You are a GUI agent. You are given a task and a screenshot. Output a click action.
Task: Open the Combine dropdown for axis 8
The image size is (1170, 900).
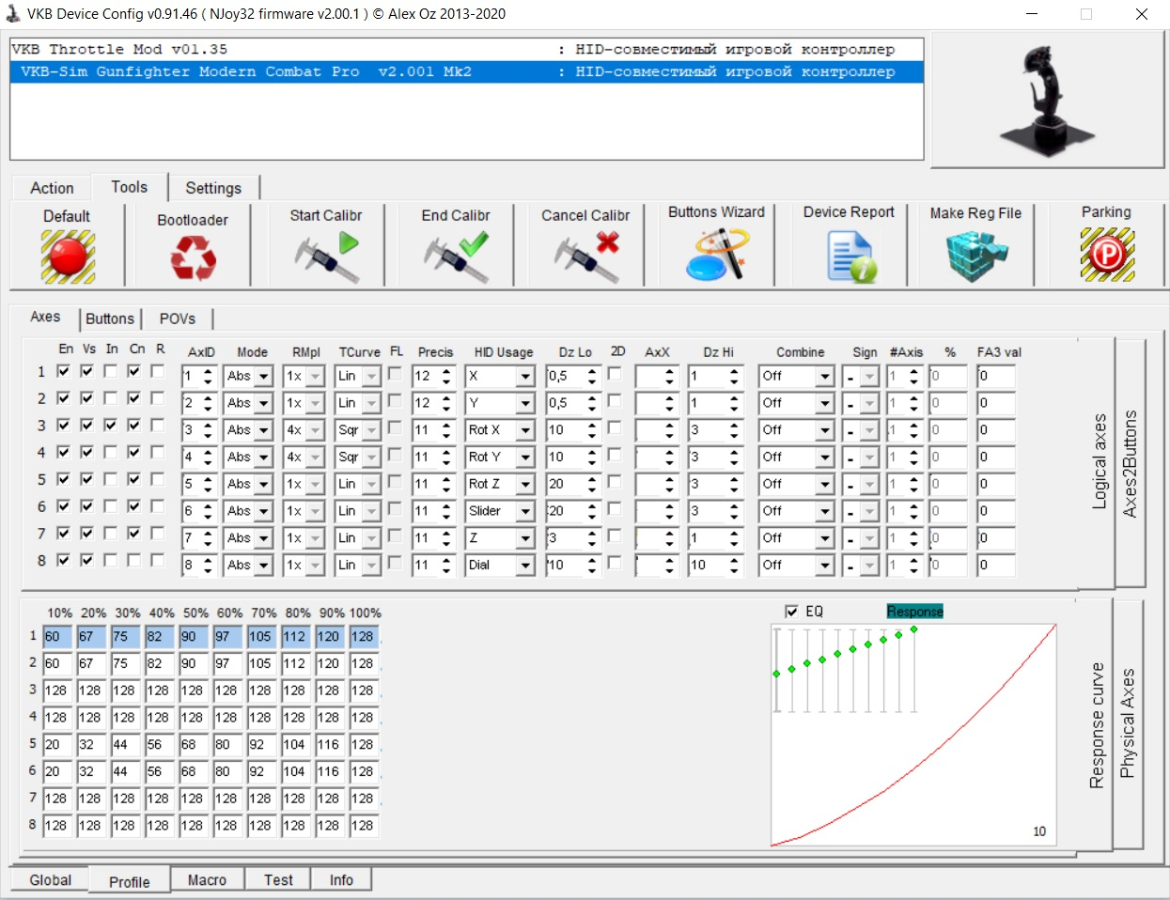[x=823, y=565]
